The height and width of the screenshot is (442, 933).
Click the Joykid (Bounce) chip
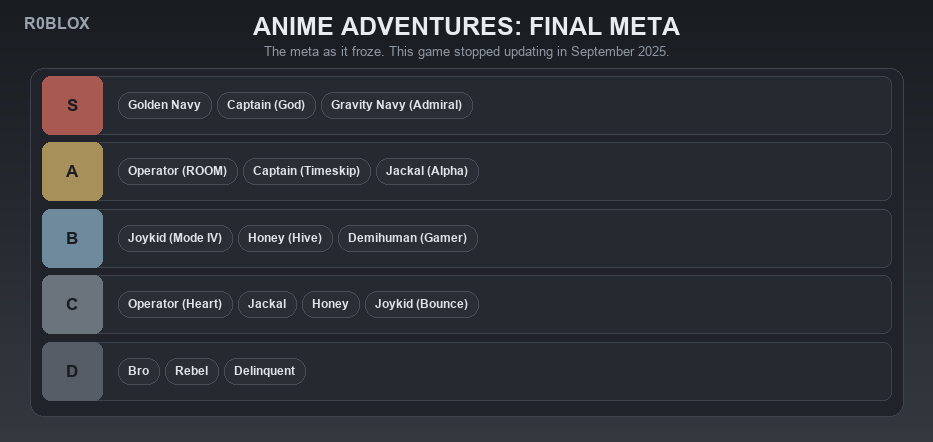(421, 305)
